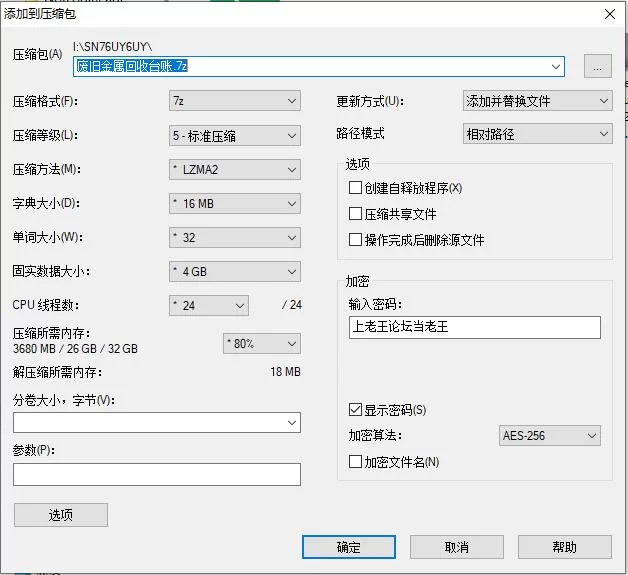628x575 pixels.
Task: Open the 加密算法 AES-256 dropdown
Action: coord(550,435)
